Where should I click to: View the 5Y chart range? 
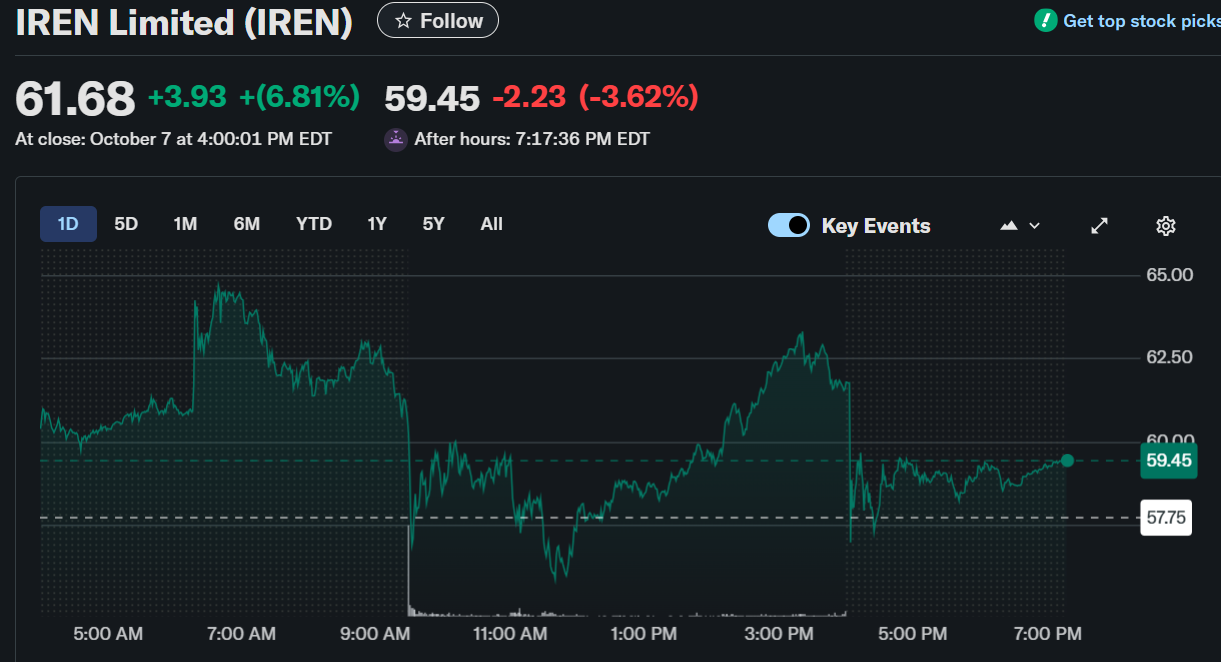point(433,224)
